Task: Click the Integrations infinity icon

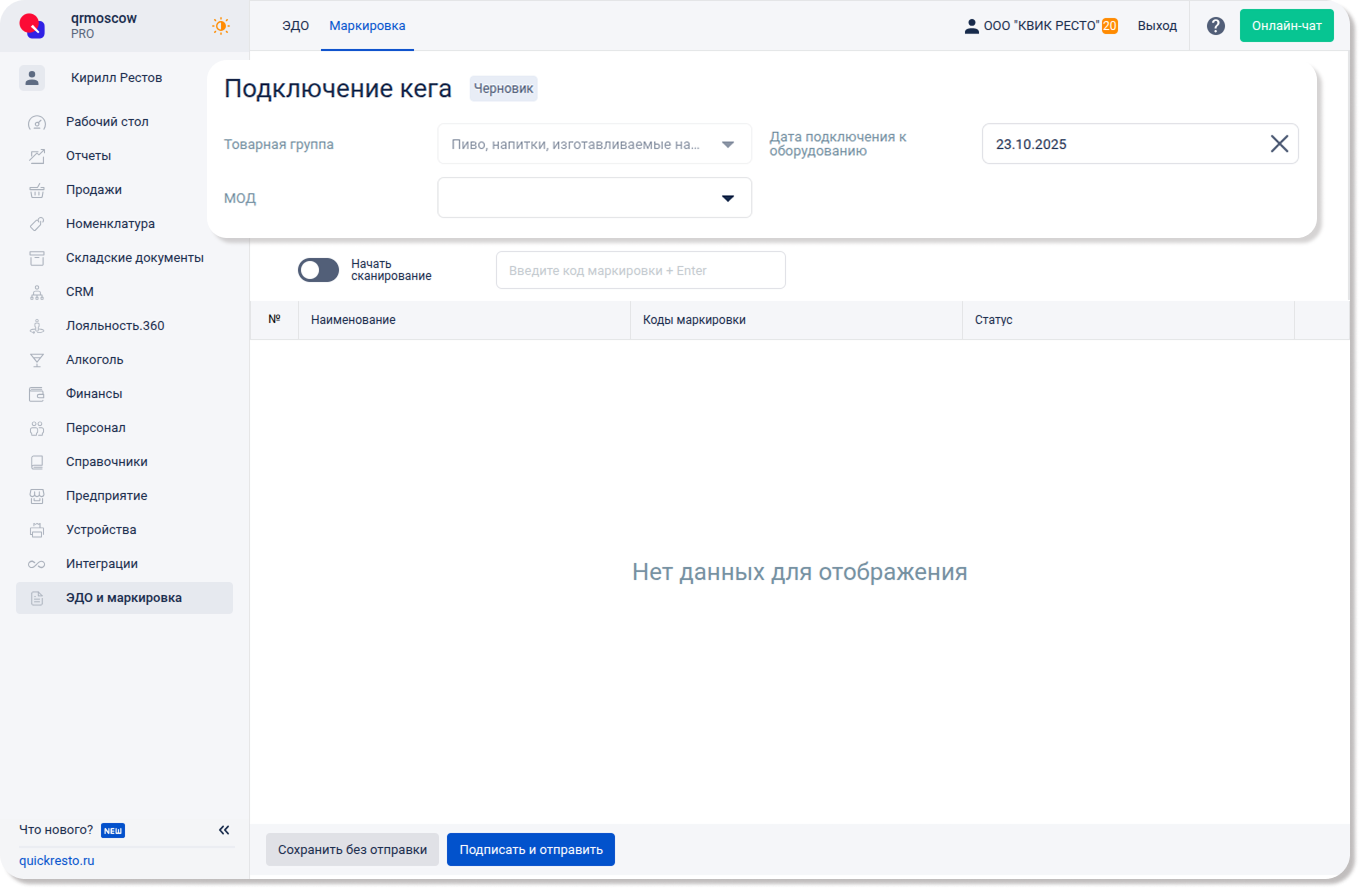Action: tap(37, 564)
